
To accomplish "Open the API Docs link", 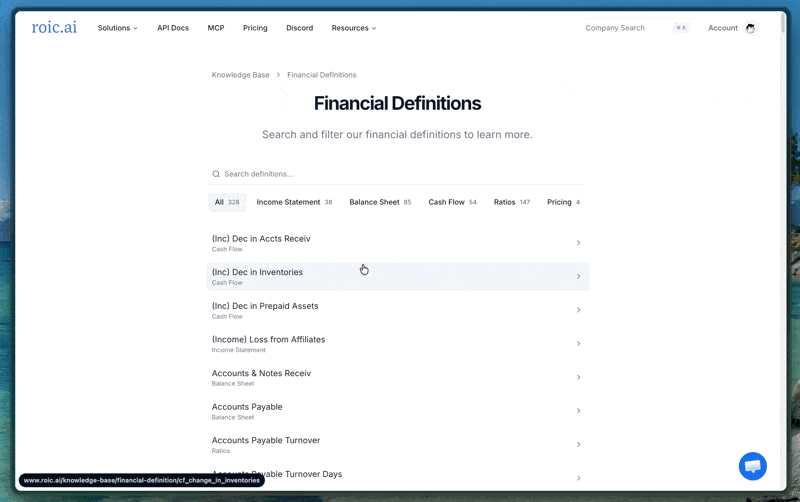I will 173,28.
